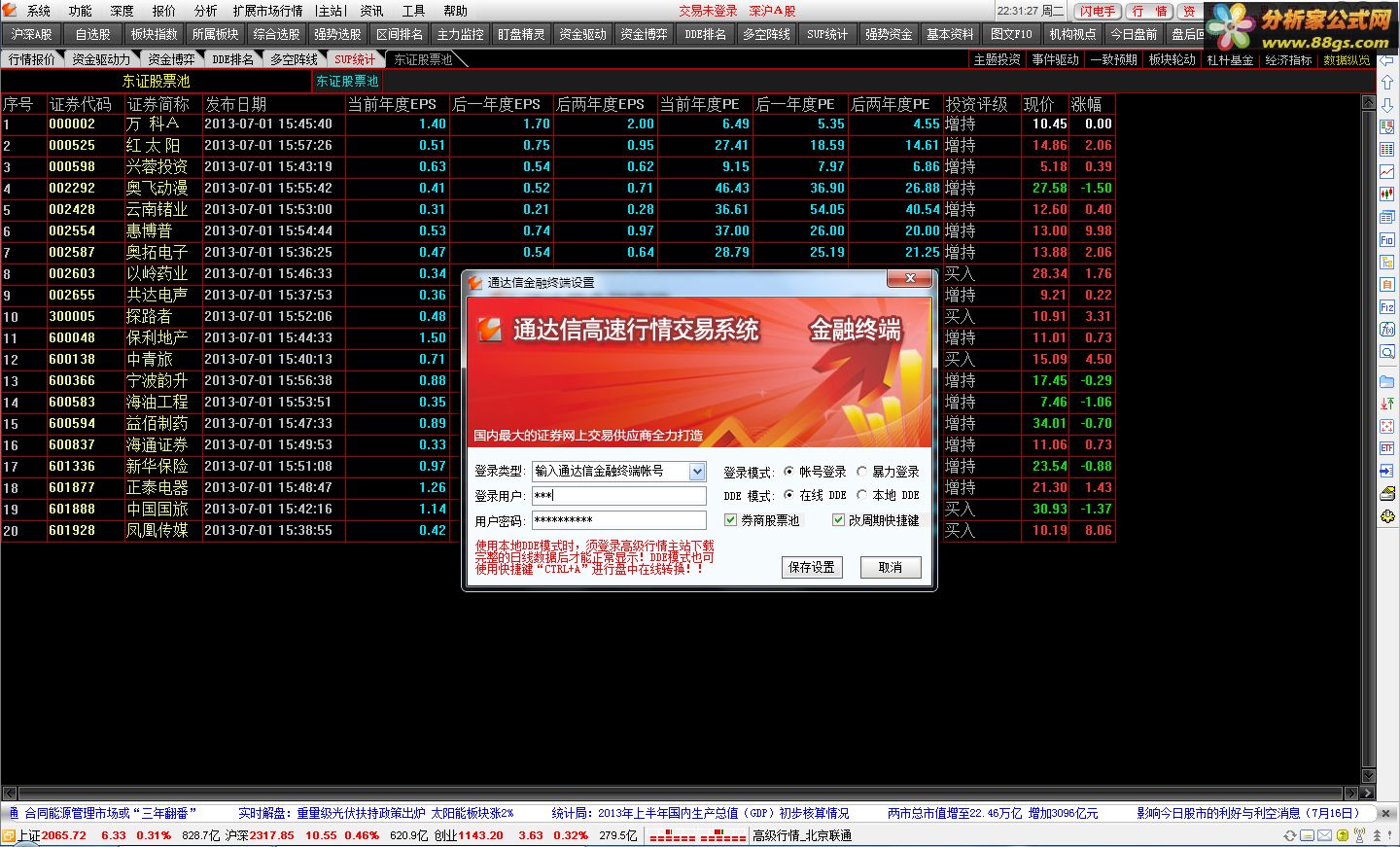Screen dimensions: 1400x847
Task: Open the 分析 menu
Action: [206, 11]
